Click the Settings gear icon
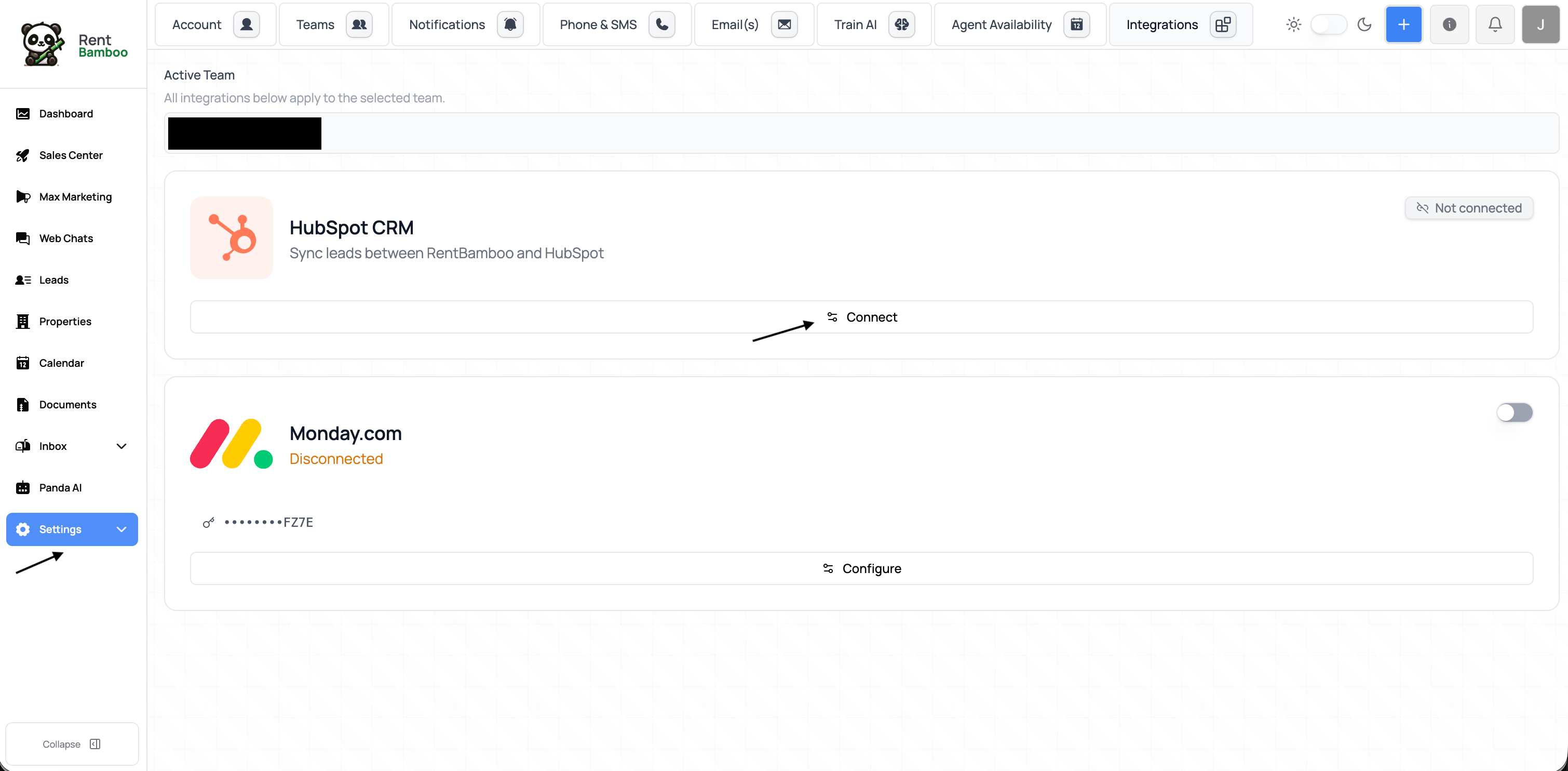 pos(22,529)
